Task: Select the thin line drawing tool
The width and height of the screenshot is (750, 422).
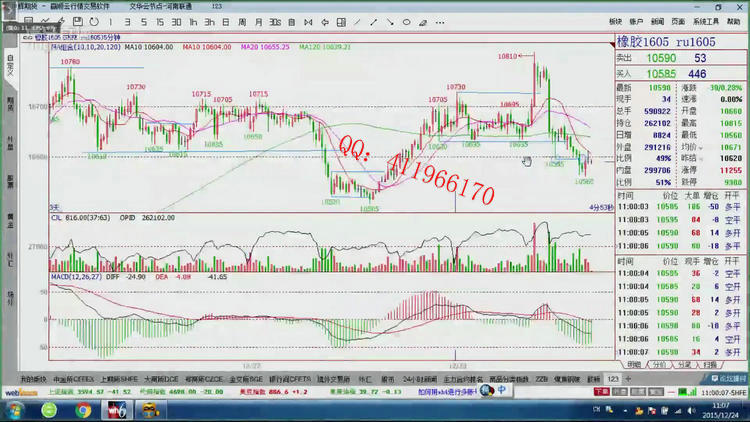Action: pyautogui.click(x=357, y=22)
